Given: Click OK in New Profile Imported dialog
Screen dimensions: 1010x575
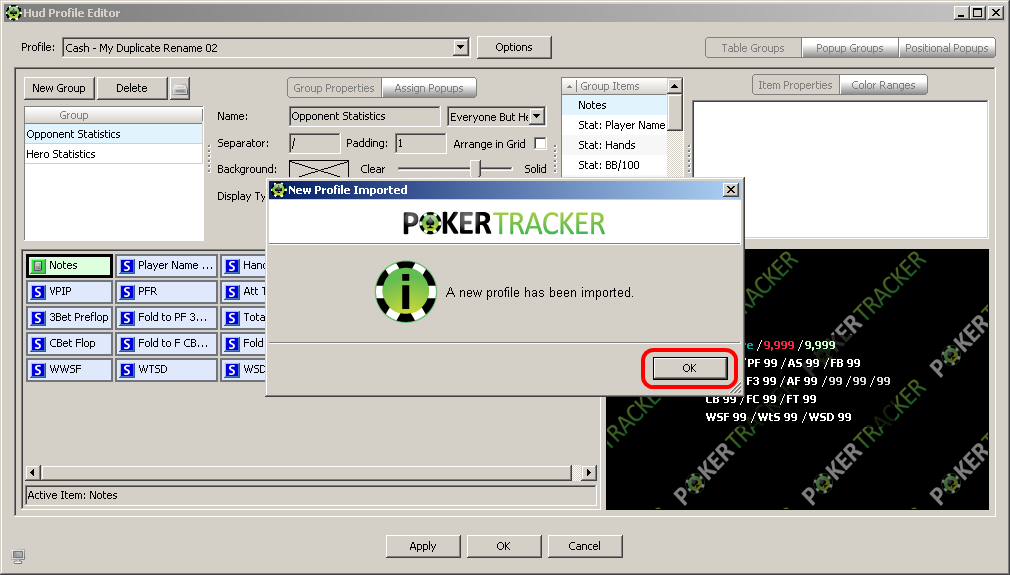Looking at the screenshot, I should tap(689, 368).
